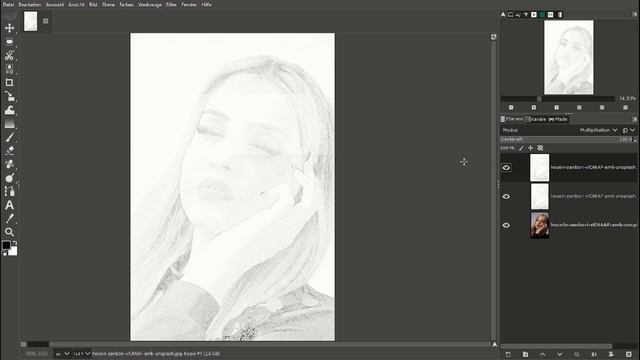
Task: Click the white background color swatch
Action: coord(13,251)
